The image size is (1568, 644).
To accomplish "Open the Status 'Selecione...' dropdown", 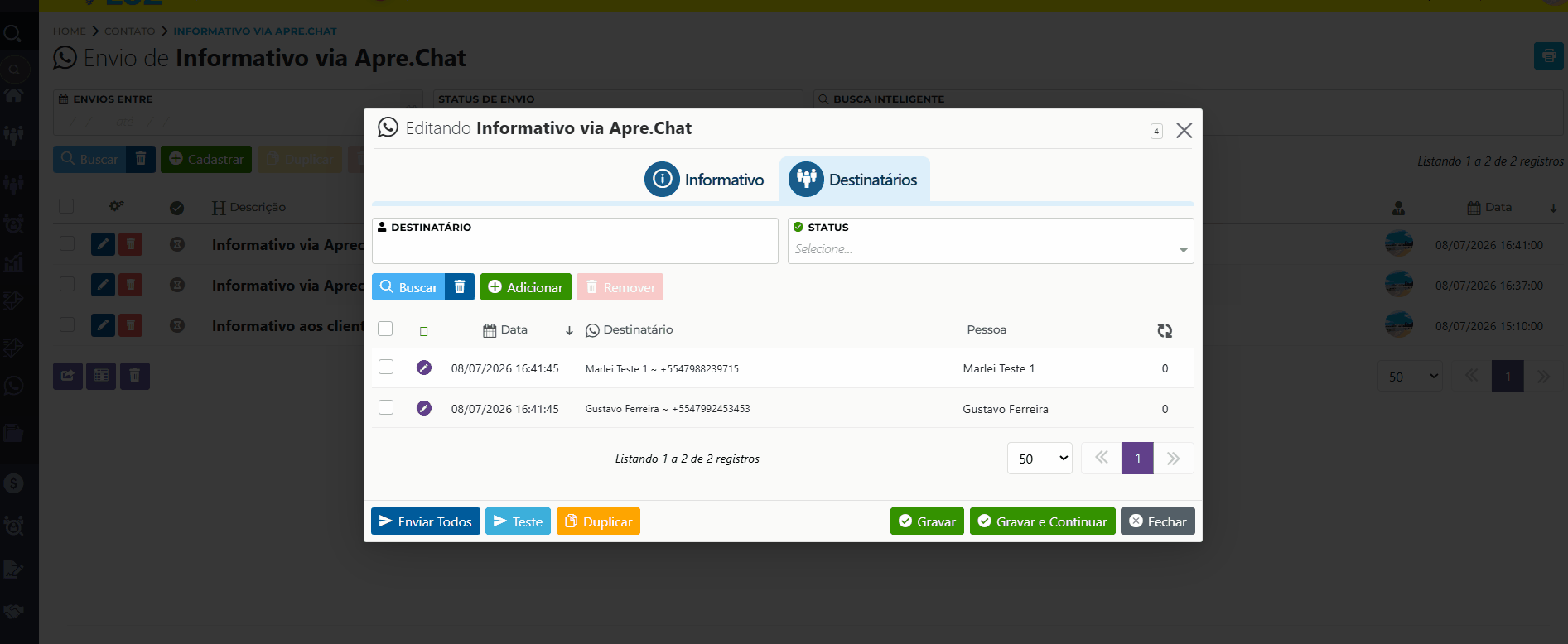I will [991, 249].
